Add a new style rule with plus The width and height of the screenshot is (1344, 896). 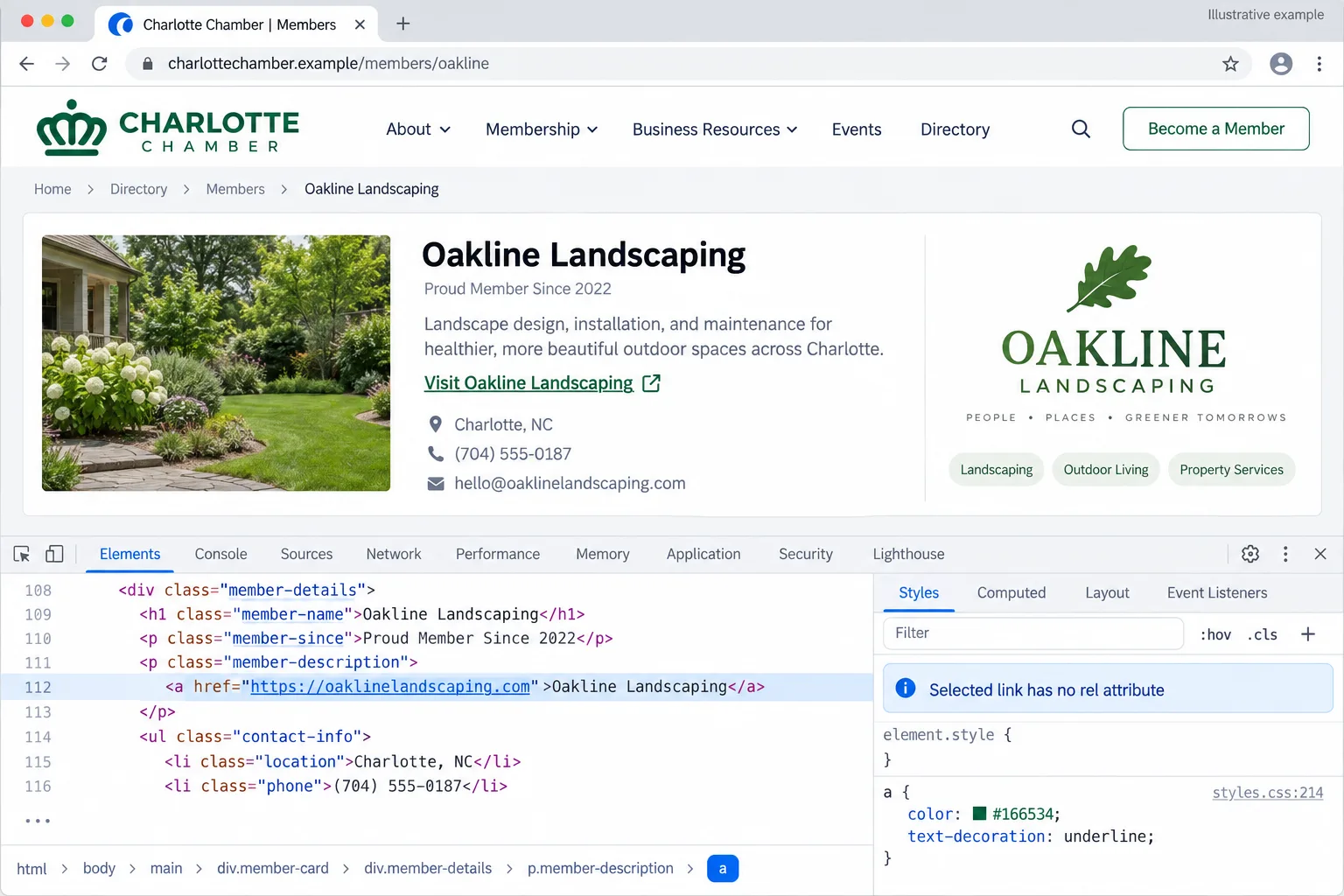click(x=1308, y=634)
